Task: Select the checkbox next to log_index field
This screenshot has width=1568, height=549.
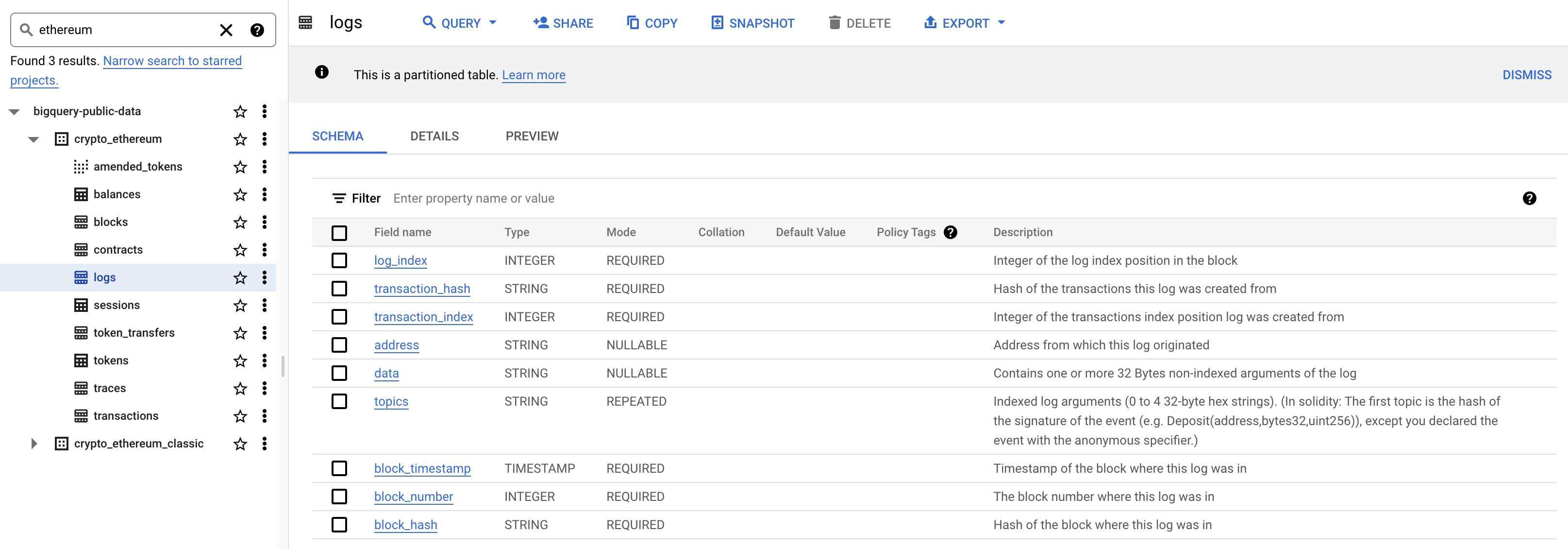Action: [x=339, y=260]
